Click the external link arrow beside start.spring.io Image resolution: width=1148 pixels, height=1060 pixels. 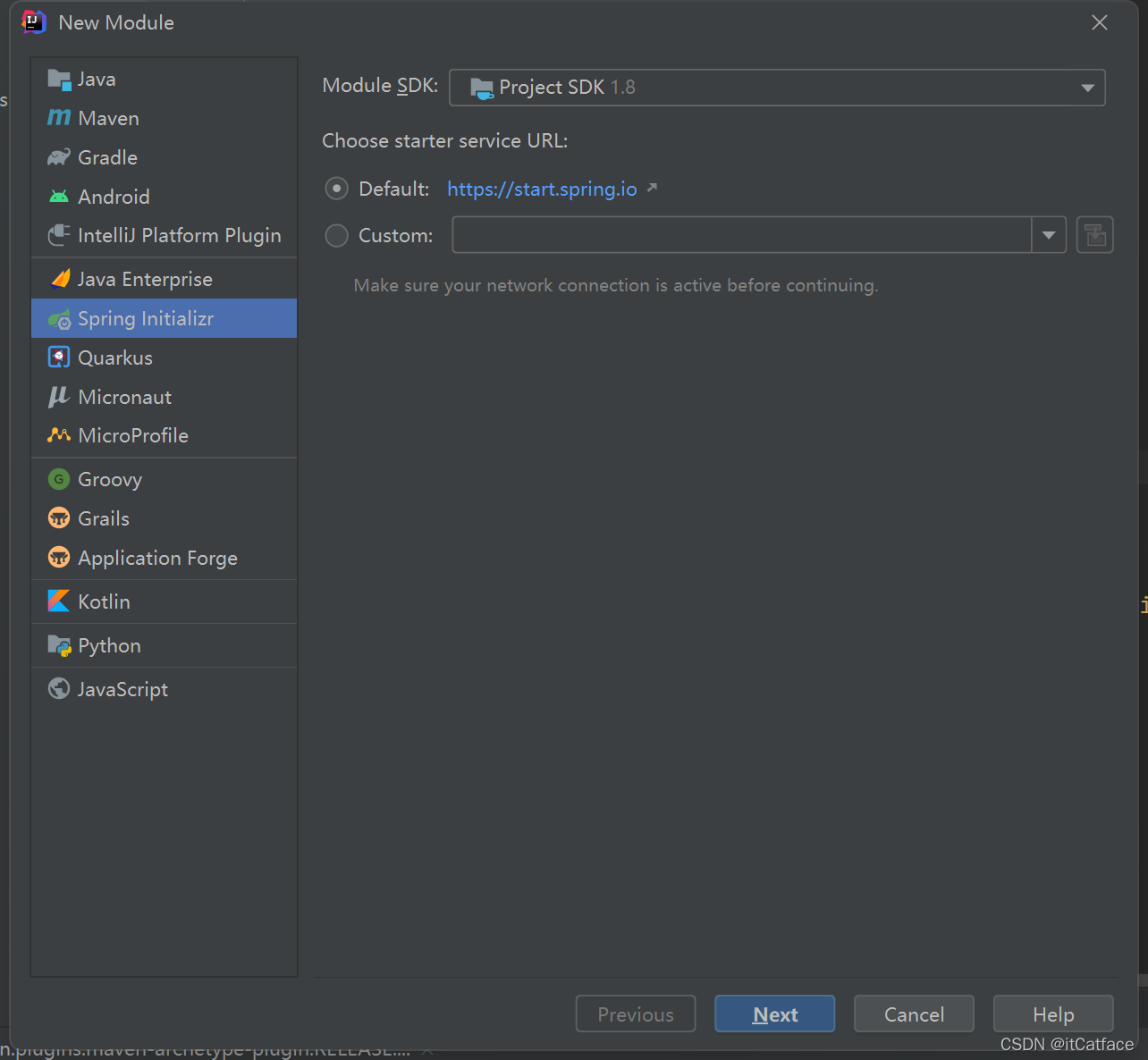tap(652, 188)
